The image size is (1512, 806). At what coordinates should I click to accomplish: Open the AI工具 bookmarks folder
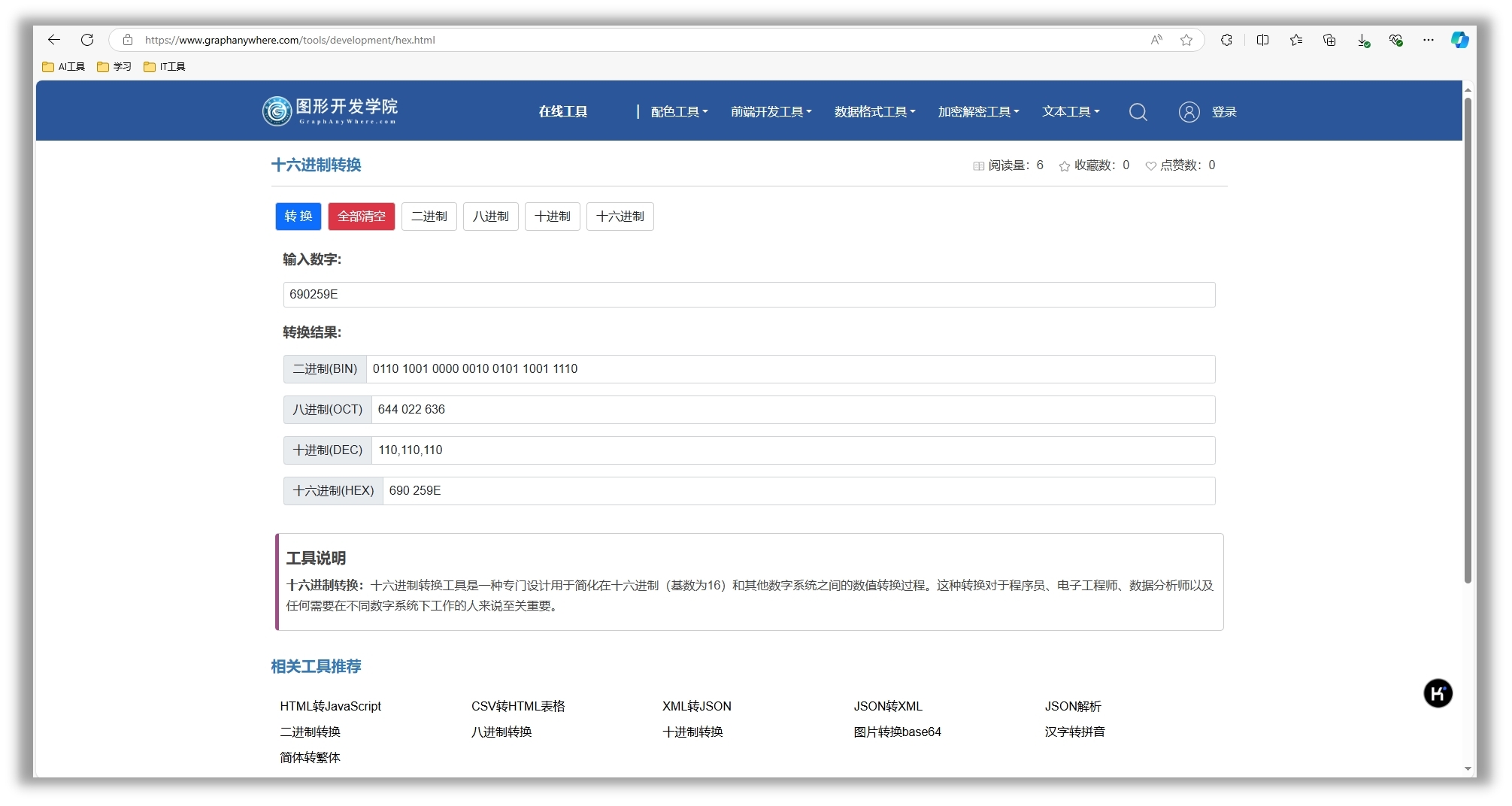(63, 66)
